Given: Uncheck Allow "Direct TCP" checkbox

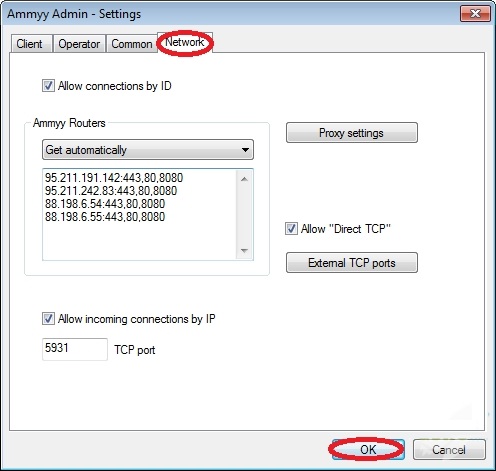Looking at the screenshot, I should [291, 229].
